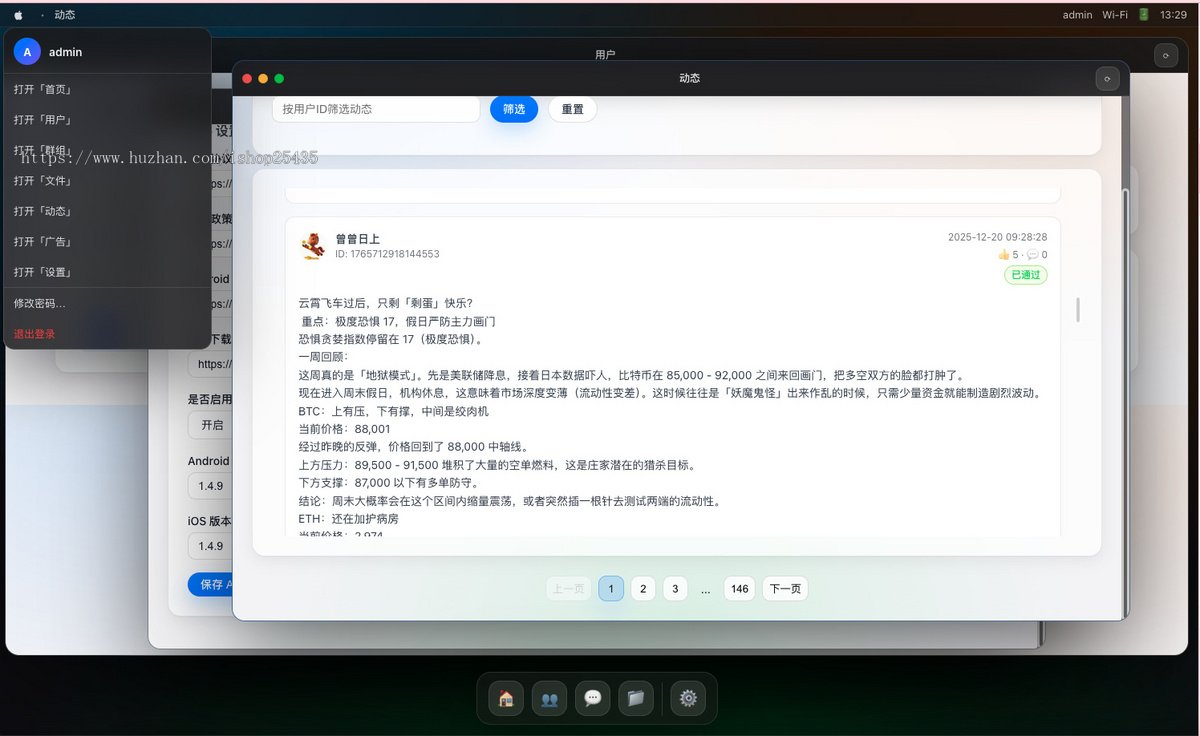This screenshot has height=736, width=1200.
Task: Go to page 146 in pagination
Action: tap(739, 588)
